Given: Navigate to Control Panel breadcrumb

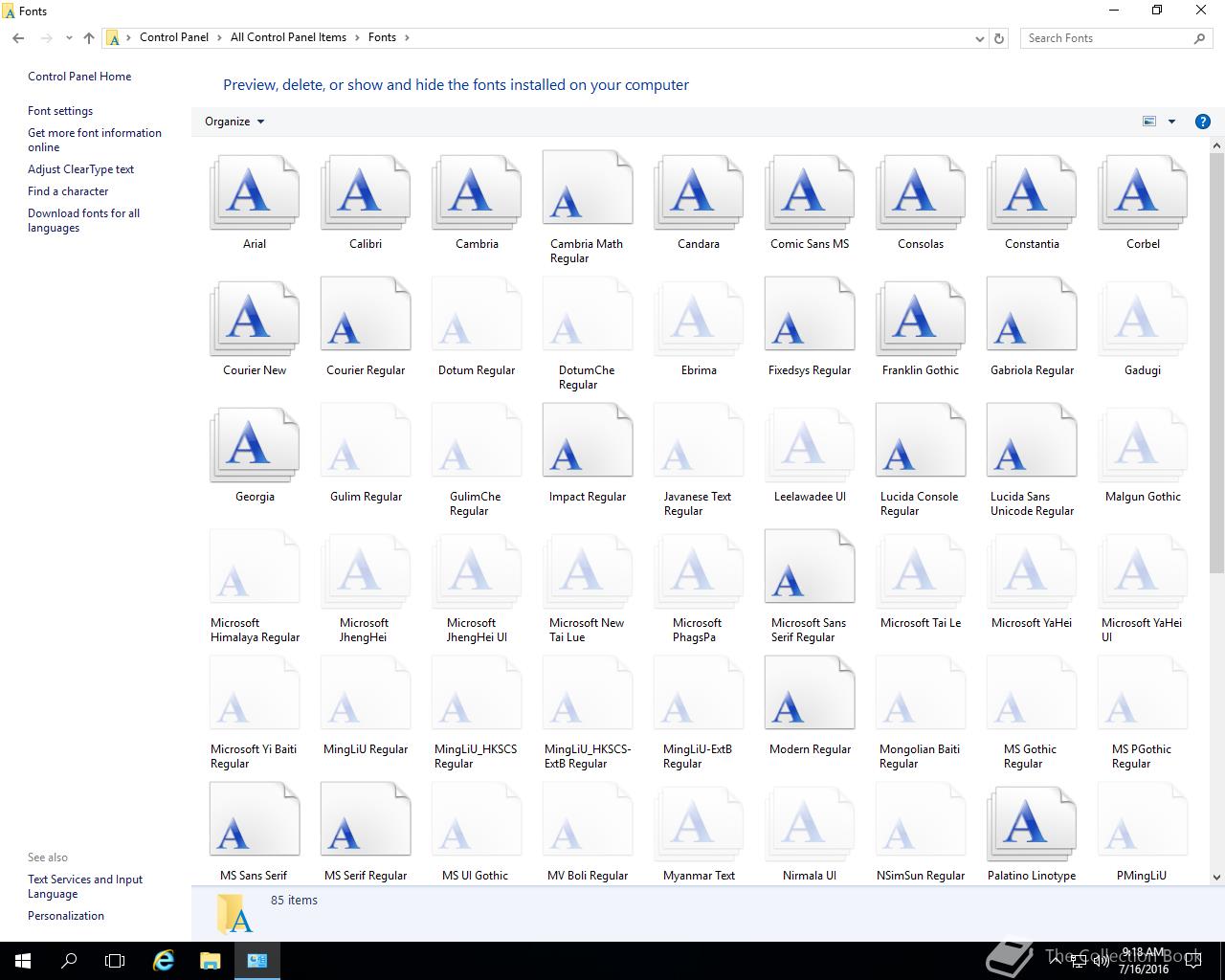Looking at the screenshot, I should 174,37.
